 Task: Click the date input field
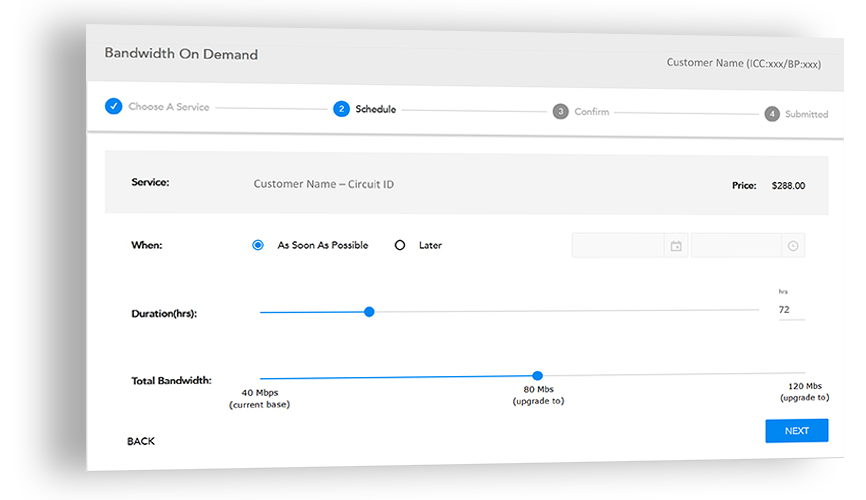click(617, 245)
